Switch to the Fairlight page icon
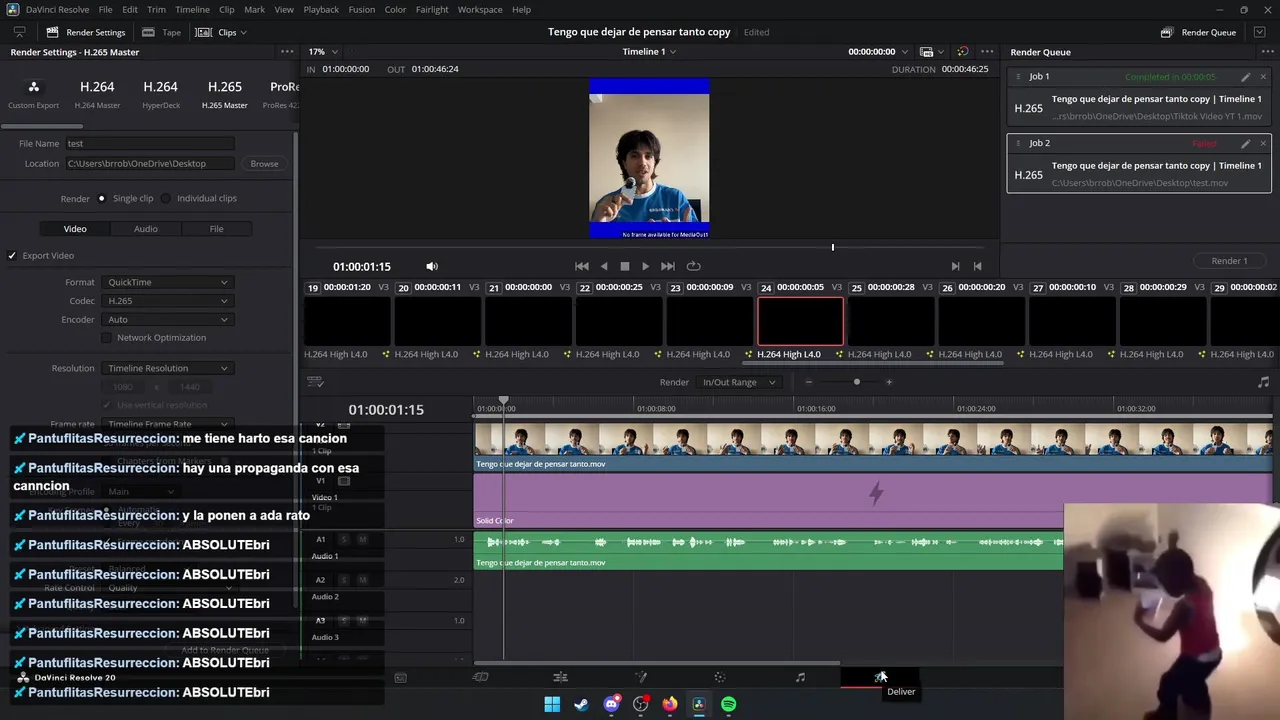 click(800, 677)
